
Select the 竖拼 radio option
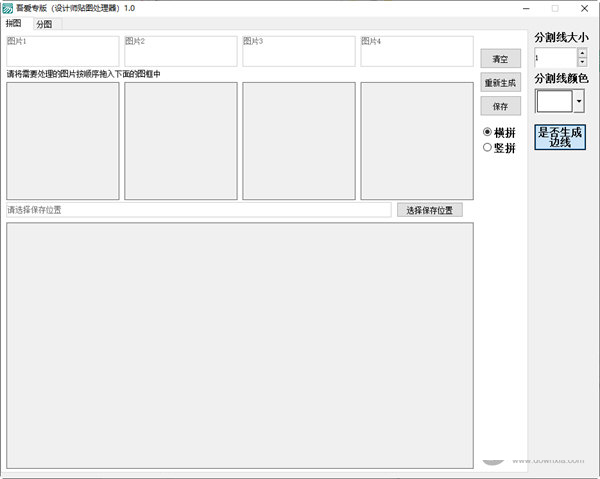[x=488, y=148]
